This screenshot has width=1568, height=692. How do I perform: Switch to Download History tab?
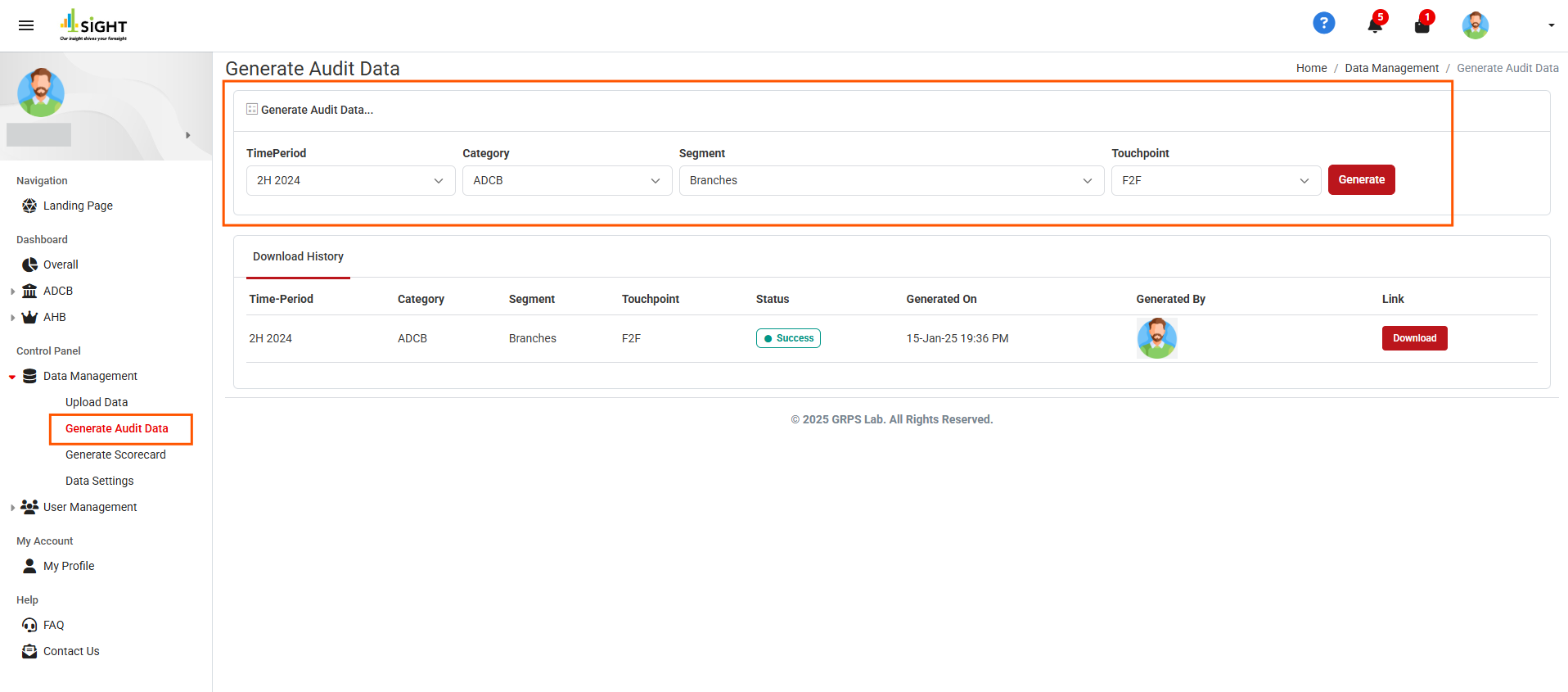click(298, 256)
